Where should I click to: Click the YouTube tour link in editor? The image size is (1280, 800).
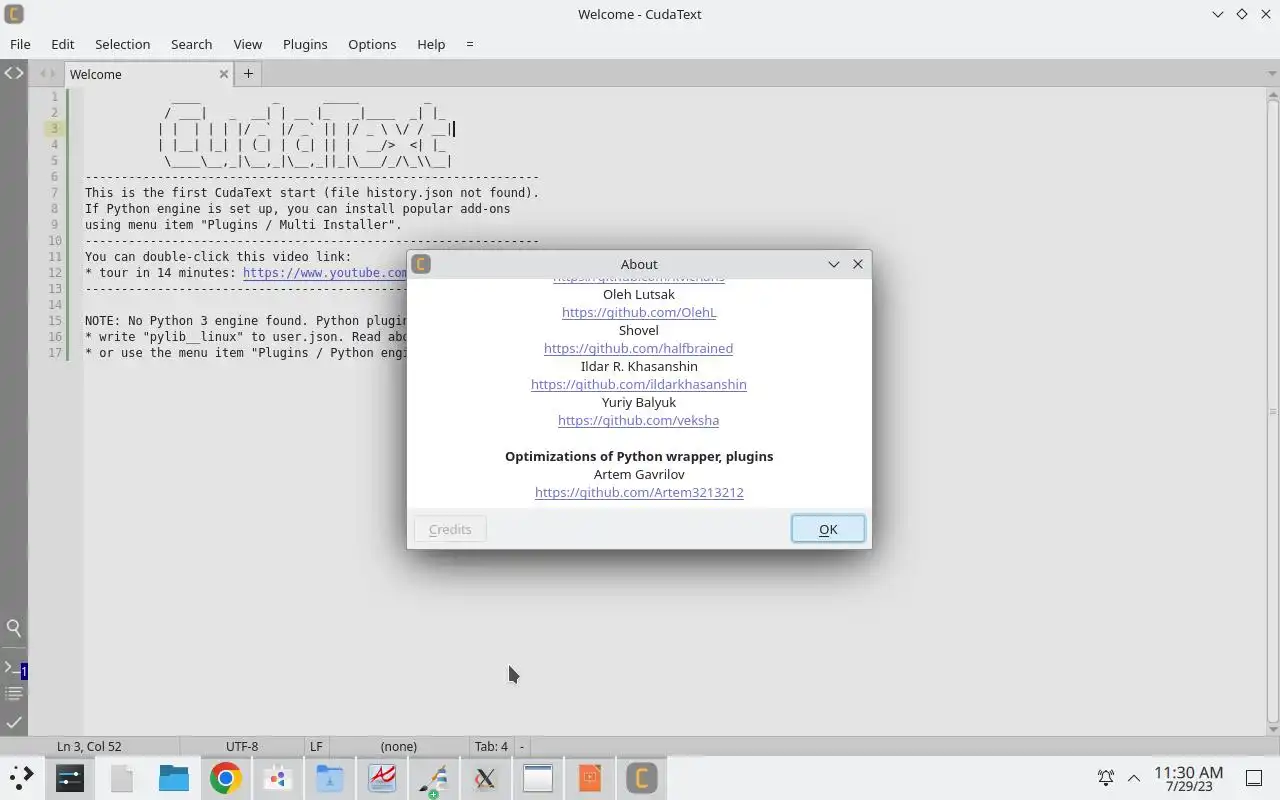[x=325, y=273]
